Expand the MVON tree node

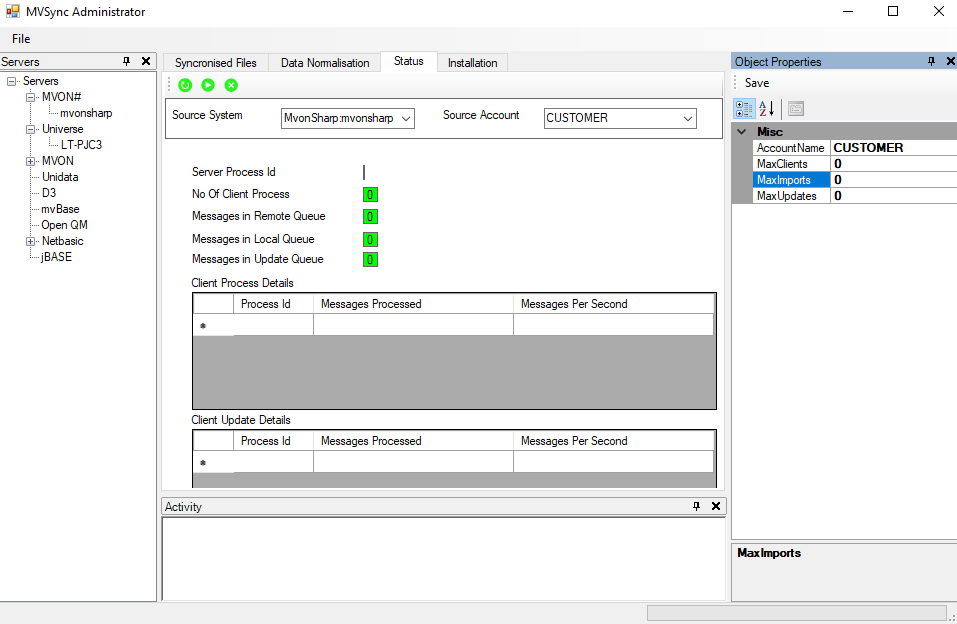(x=31, y=161)
